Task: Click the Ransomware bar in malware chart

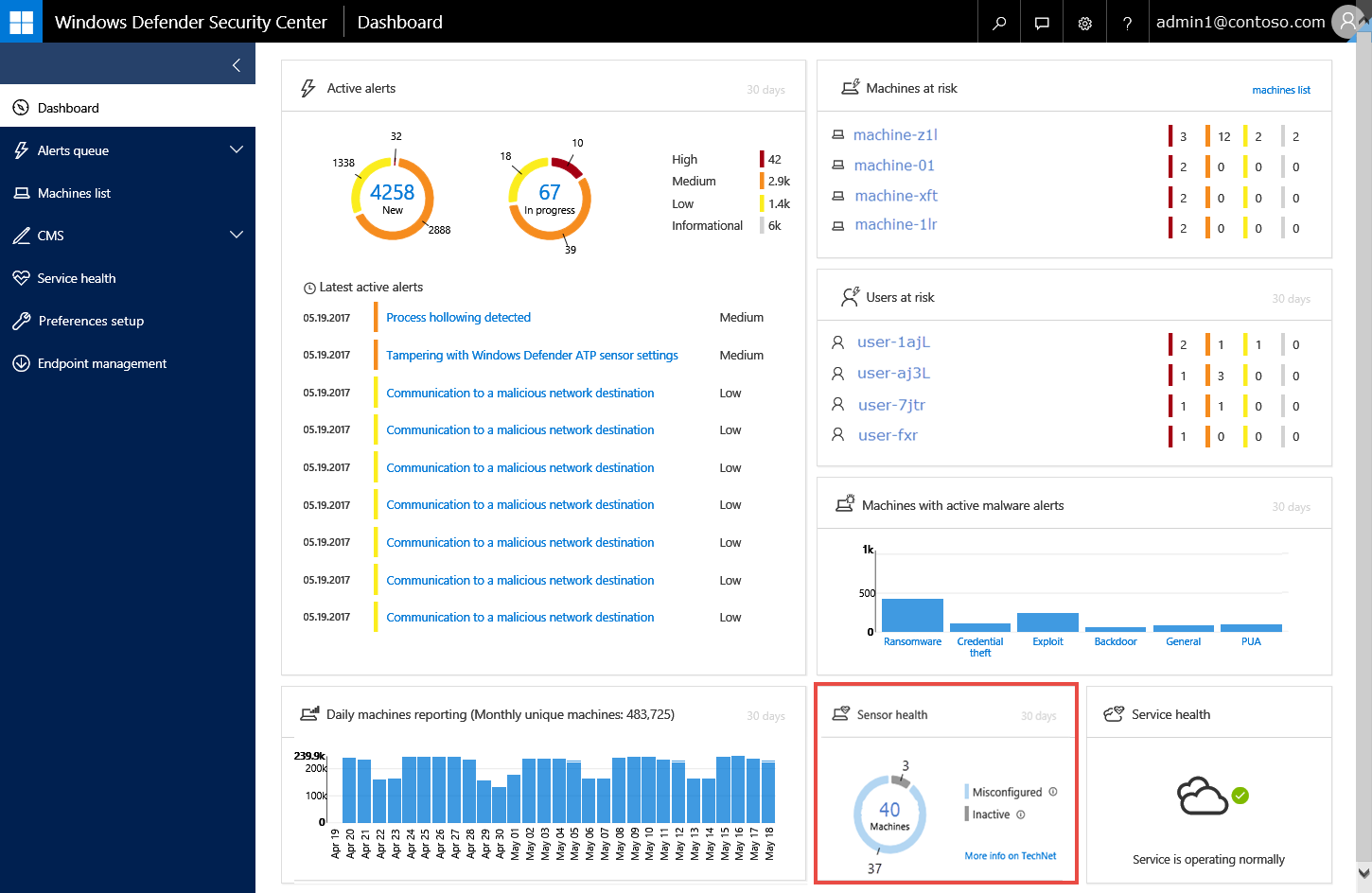Action: 912,615
